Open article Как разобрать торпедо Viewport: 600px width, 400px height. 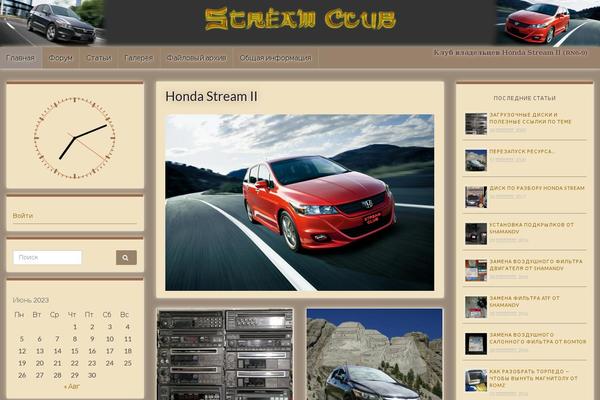(533, 378)
